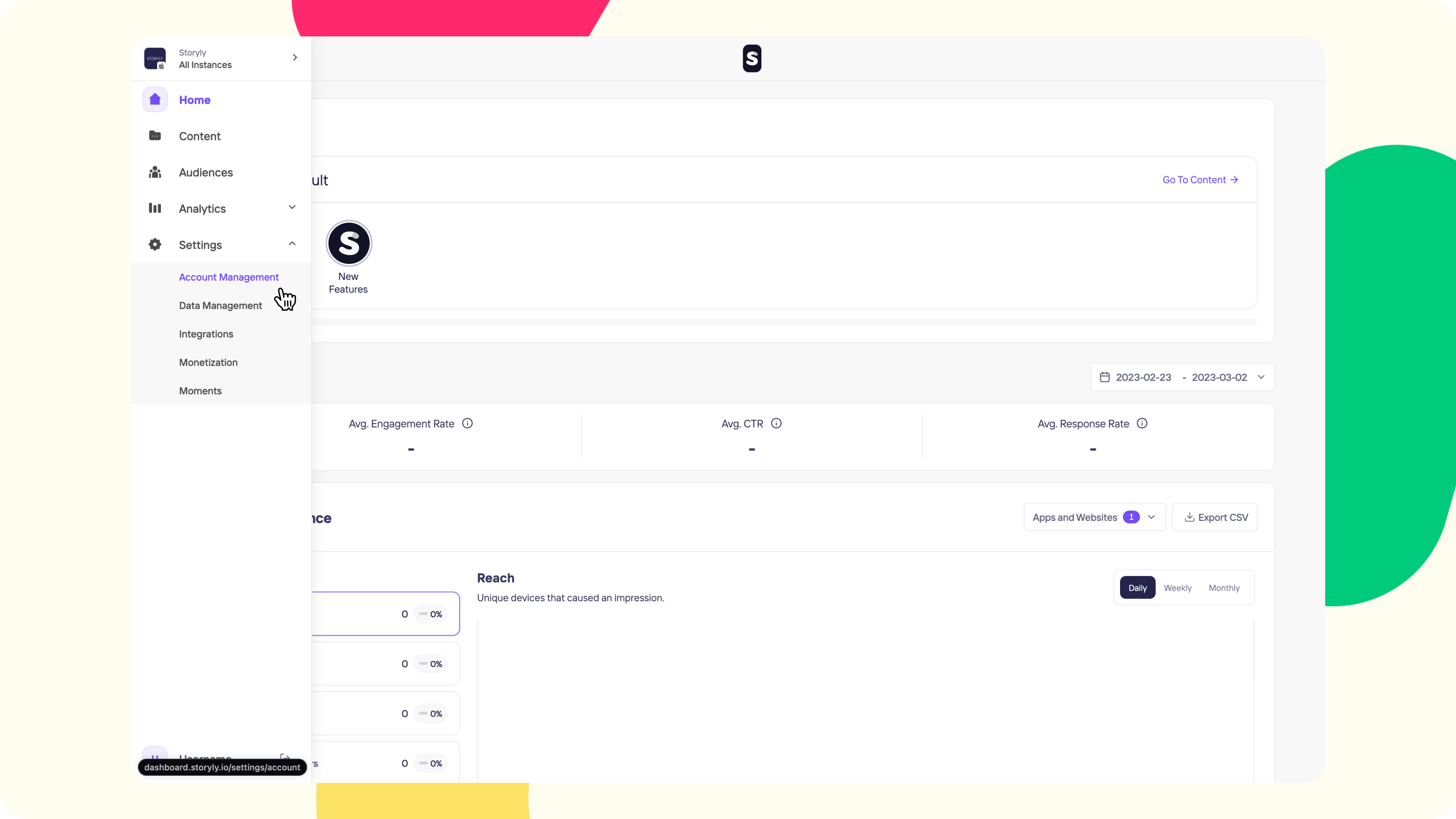Switch chart view to Monthly
This screenshot has height=819, width=1456.
pyautogui.click(x=1224, y=588)
